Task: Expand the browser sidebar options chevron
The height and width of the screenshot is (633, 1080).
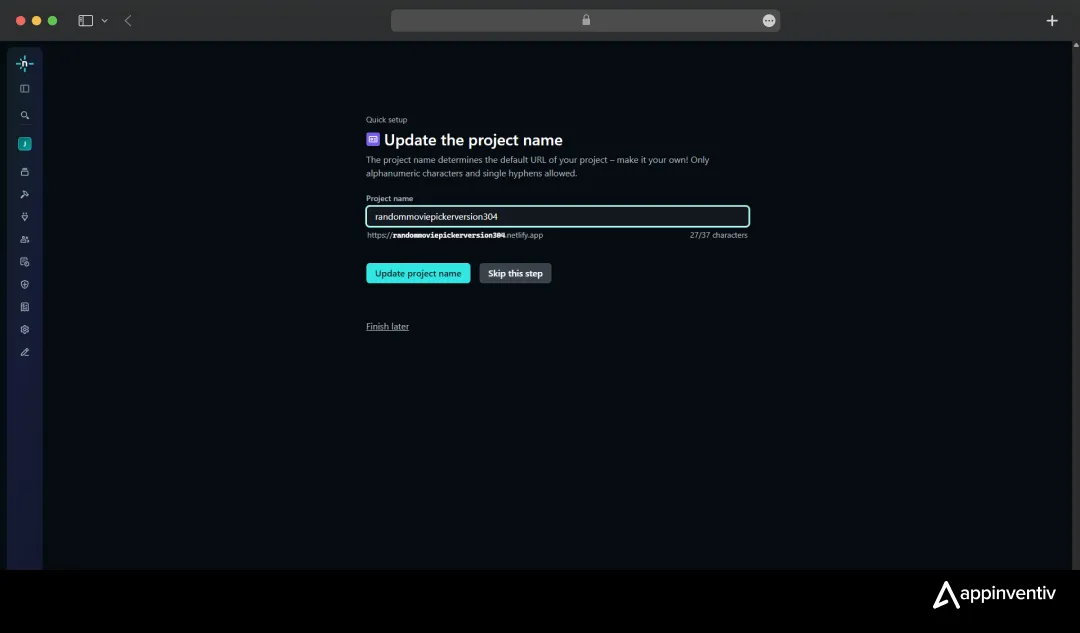Action: [x=105, y=20]
